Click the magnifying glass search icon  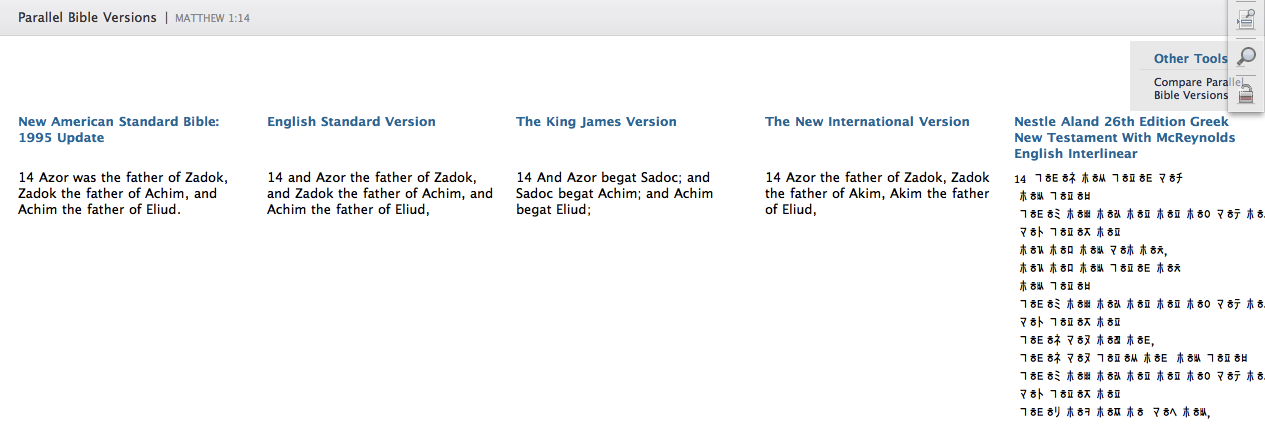(1246, 56)
